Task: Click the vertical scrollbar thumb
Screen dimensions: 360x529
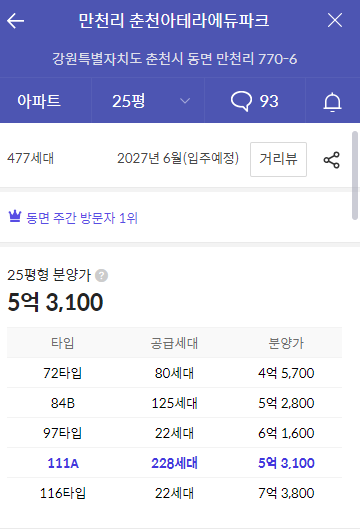Action: pos(355,175)
